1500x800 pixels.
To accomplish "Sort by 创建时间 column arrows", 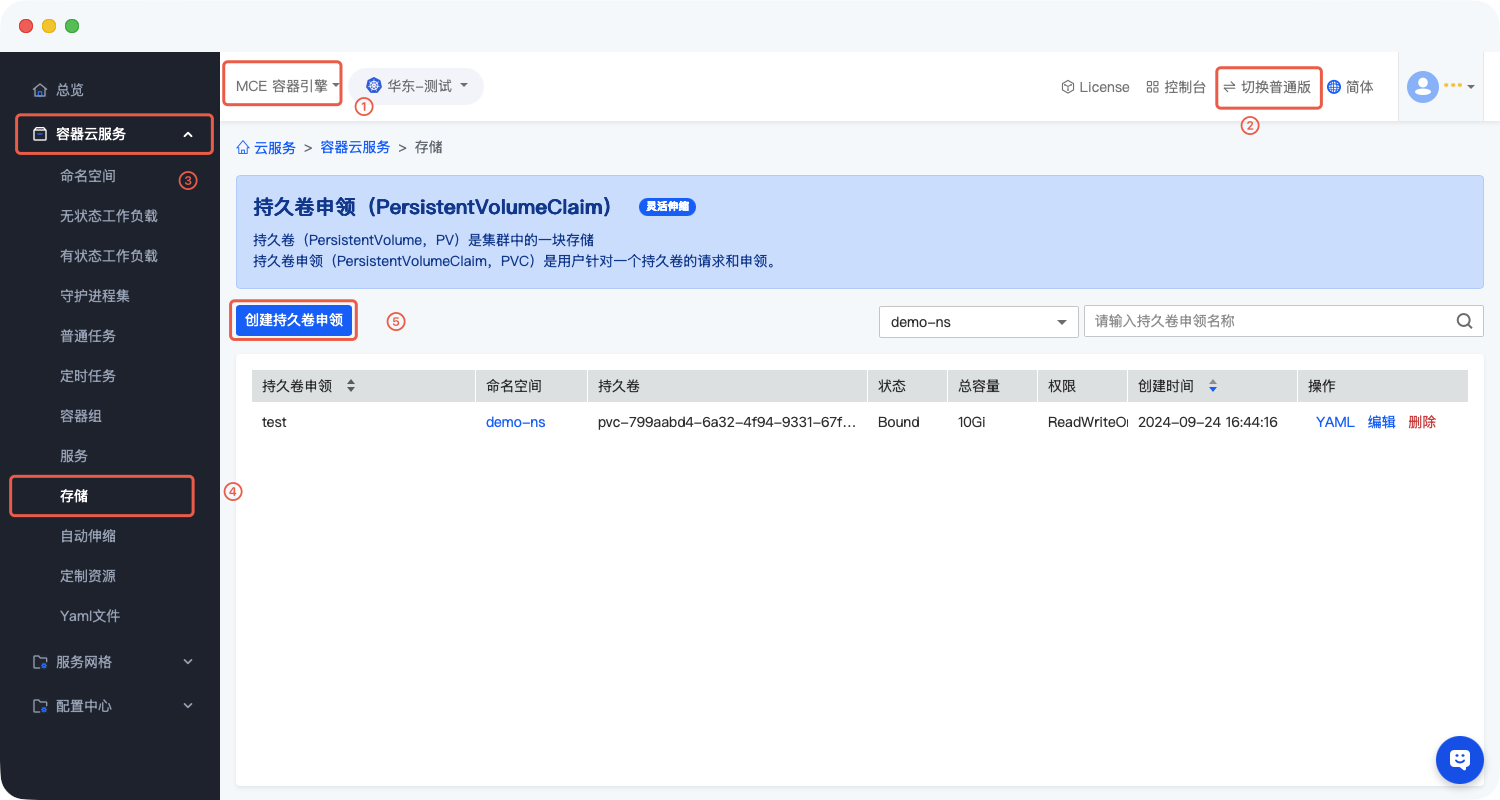I will point(1213,386).
